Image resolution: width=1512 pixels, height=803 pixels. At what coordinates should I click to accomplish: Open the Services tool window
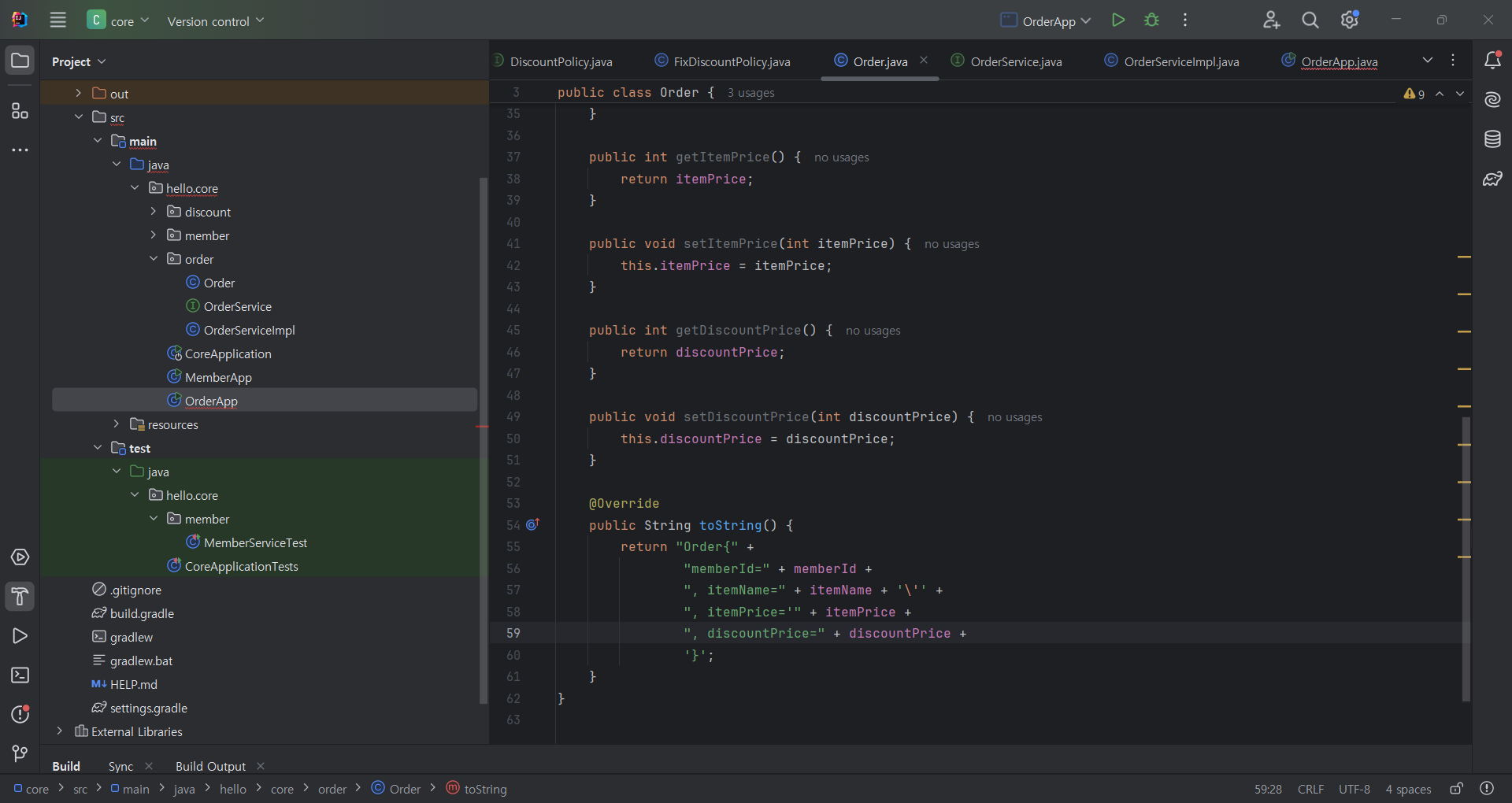click(20, 557)
